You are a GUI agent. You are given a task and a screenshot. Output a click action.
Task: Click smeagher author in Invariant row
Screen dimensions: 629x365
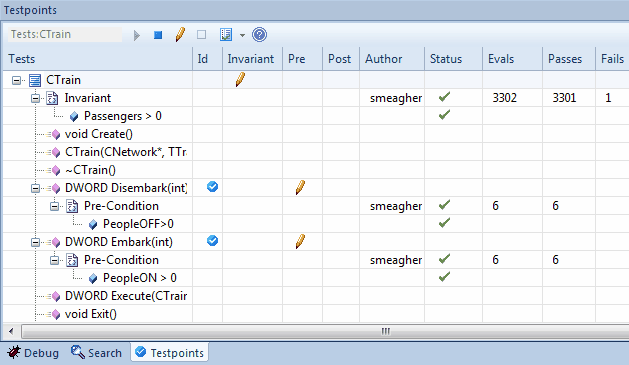coord(396,98)
